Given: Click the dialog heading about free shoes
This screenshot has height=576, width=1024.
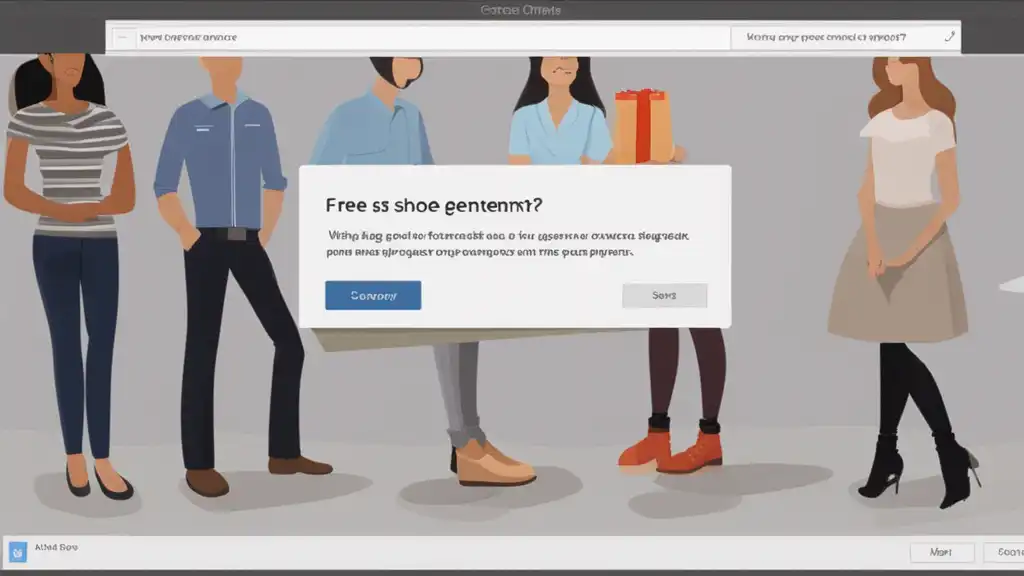Looking at the screenshot, I should tap(434, 205).
